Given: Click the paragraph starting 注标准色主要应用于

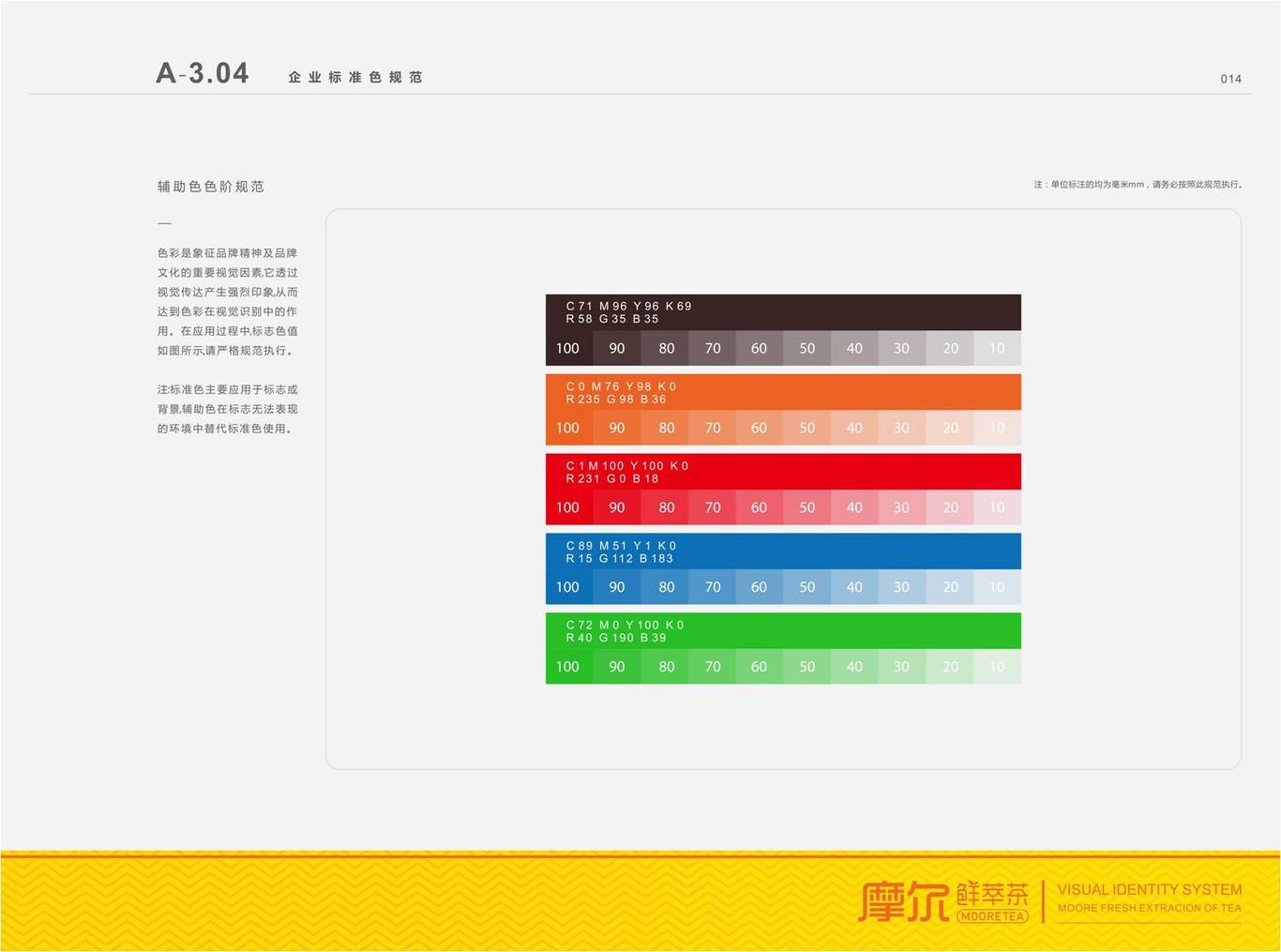Looking at the screenshot, I should (228, 409).
